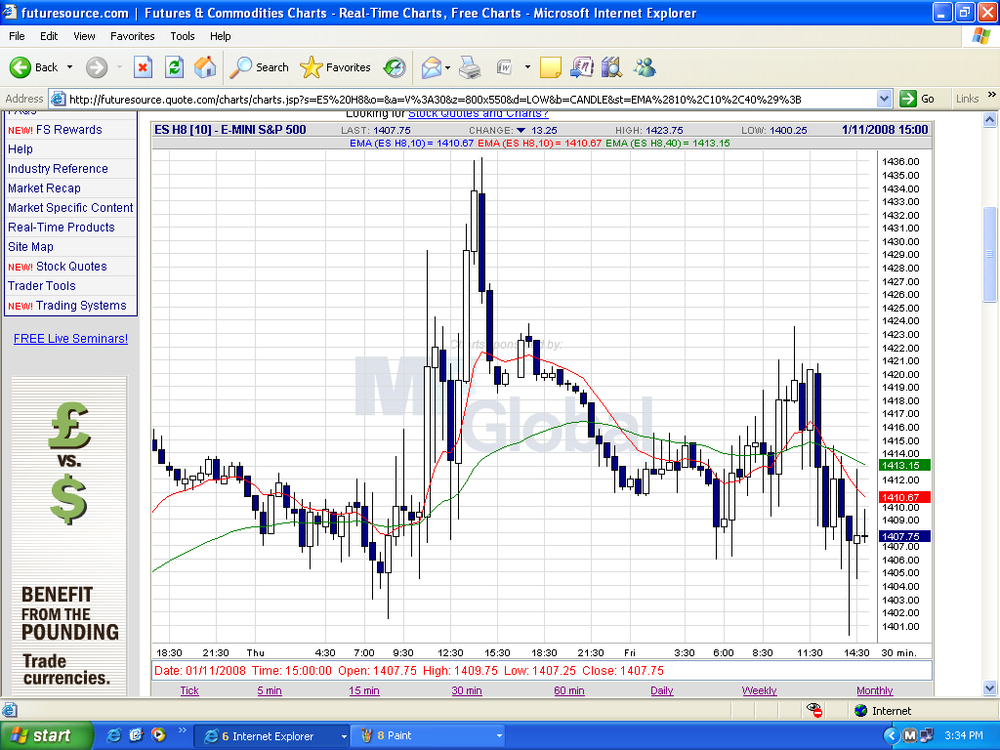Open FS Rewards sidebar link
The width and height of the screenshot is (1000, 750).
click(69, 129)
